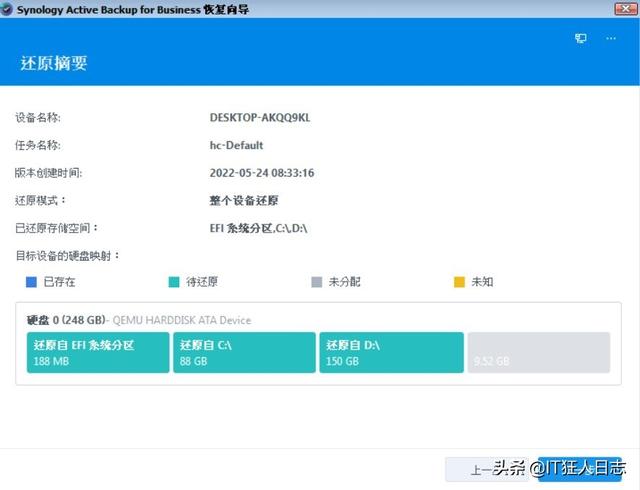Click the remote console monitor icon in header
The height and width of the screenshot is (490, 640).
[x=580, y=38]
